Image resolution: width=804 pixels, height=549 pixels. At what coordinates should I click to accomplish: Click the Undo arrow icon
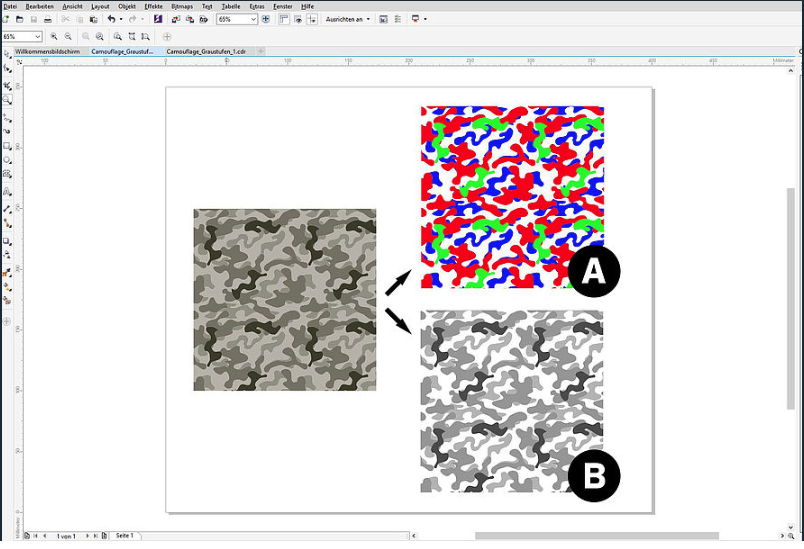point(110,19)
